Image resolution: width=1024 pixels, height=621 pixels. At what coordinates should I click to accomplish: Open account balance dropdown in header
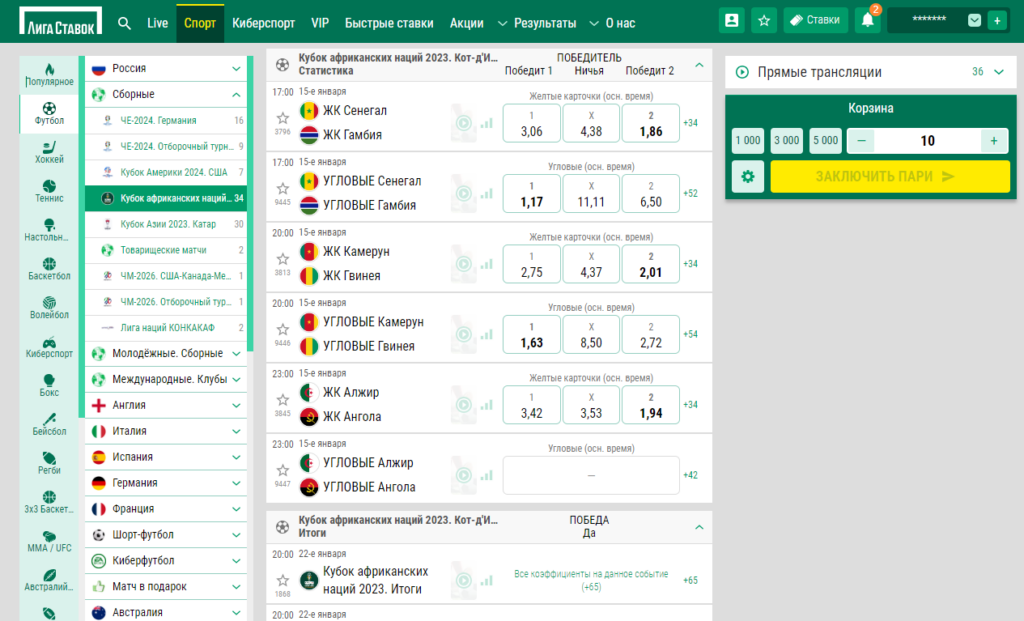tap(974, 20)
